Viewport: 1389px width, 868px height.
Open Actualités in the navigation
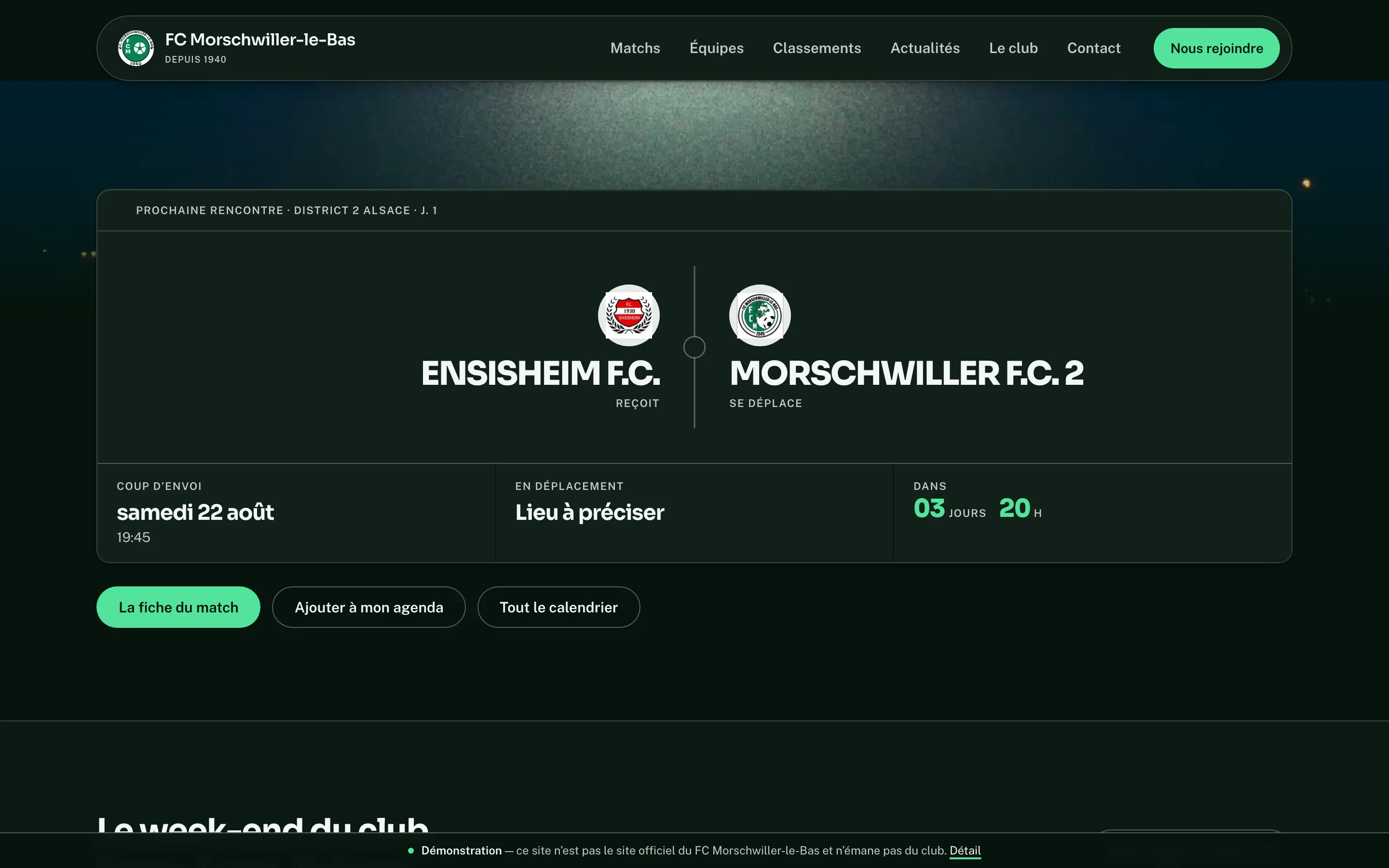[925, 48]
